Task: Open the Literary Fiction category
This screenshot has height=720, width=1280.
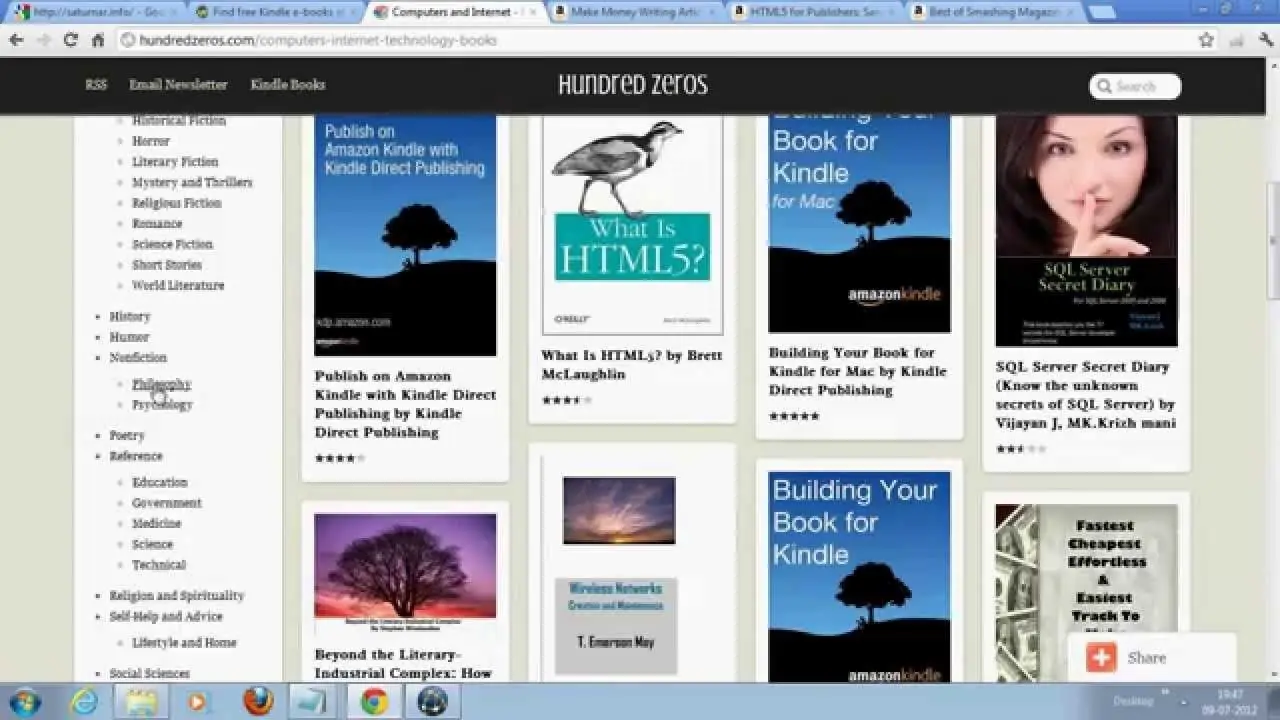Action: click(175, 162)
